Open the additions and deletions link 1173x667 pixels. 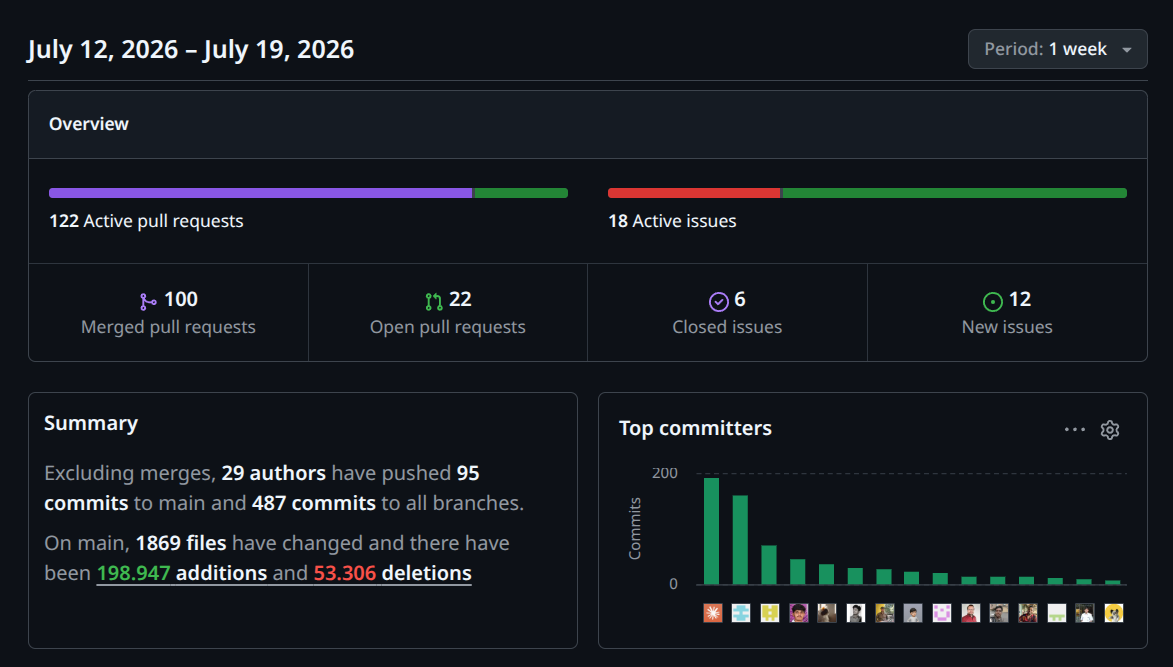[284, 573]
